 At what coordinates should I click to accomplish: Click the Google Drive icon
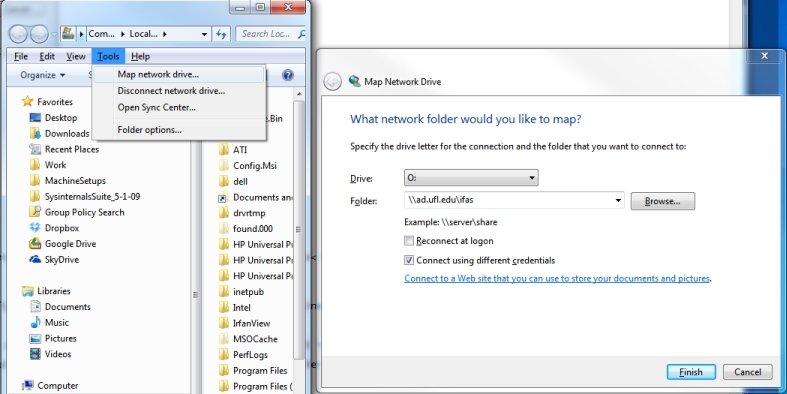[35, 244]
